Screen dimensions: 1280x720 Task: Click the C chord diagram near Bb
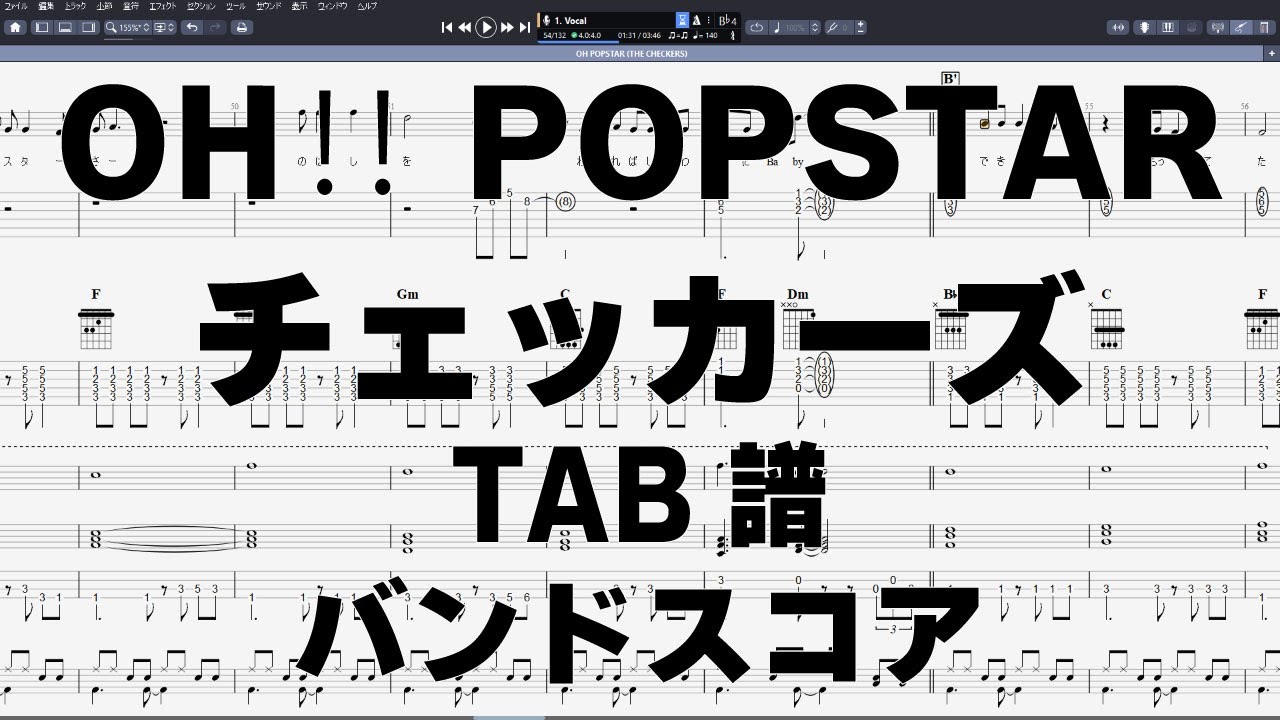click(1106, 328)
